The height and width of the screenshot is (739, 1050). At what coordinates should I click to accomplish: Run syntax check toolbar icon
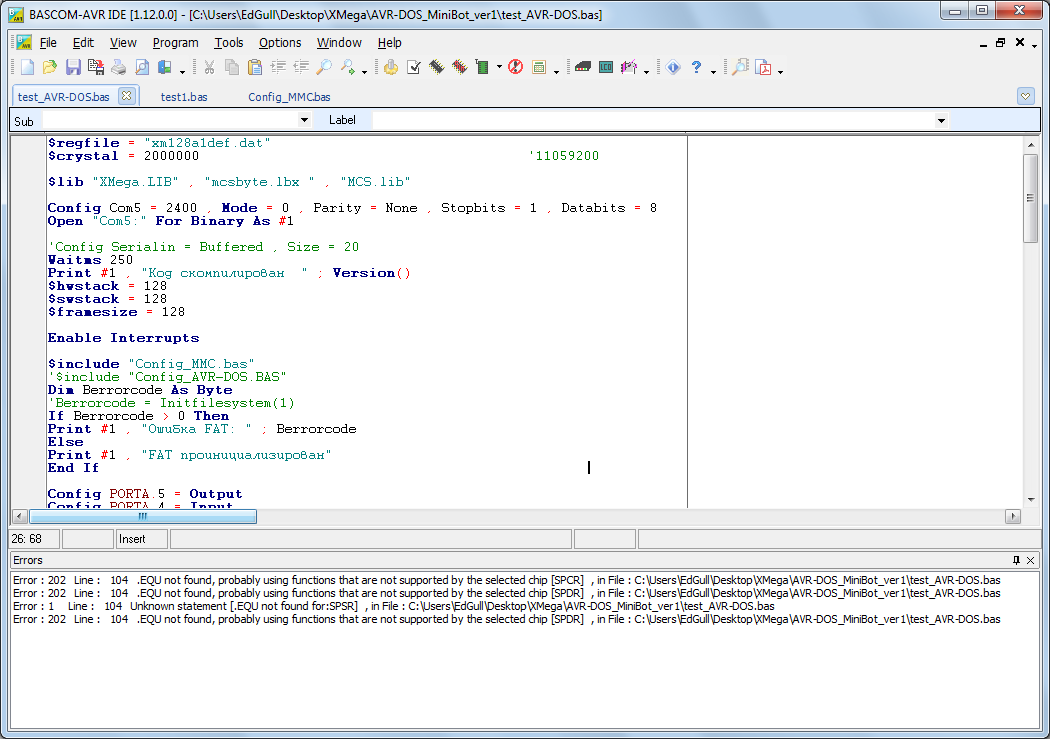click(414, 67)
